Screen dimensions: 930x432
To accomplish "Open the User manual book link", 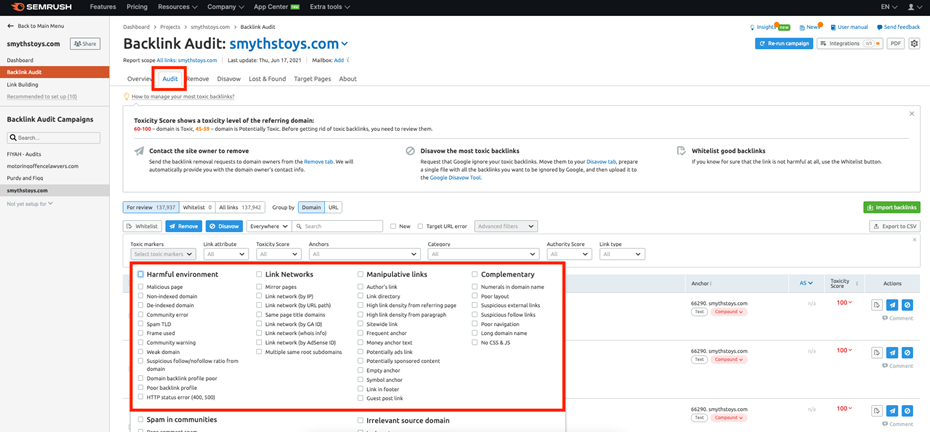I will (x=849, y=27).
